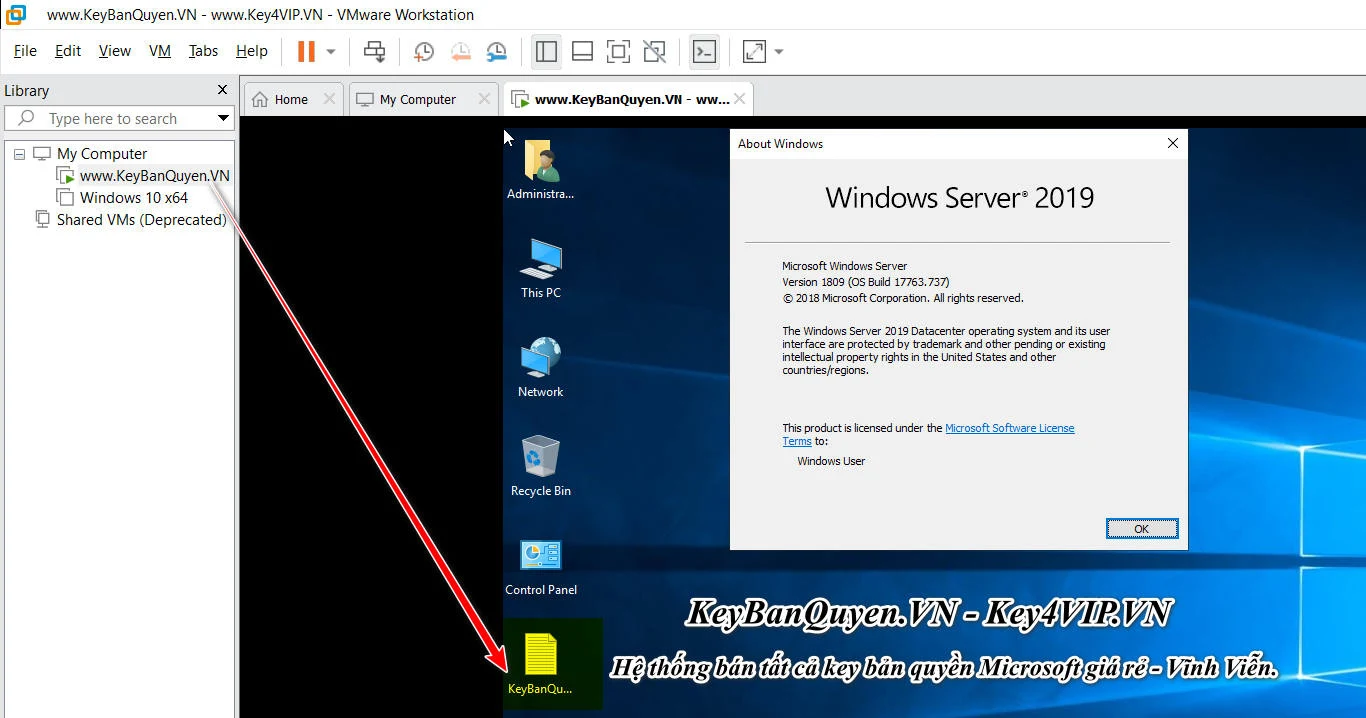This screenshot has width=1366, height=718.
Task: Select the Administrator folder desktop icon
Action: click(x=540, y=170)
